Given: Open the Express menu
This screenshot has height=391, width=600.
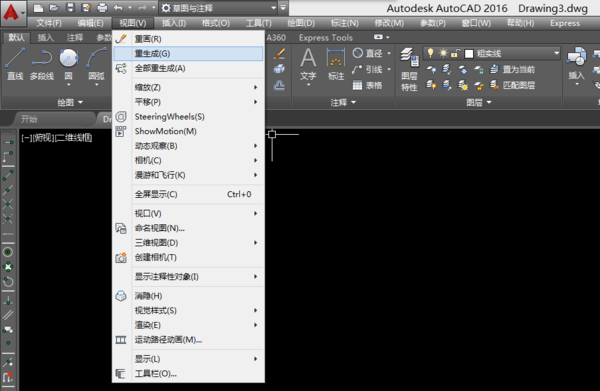Looking at the screenshot, I should 565,23.
